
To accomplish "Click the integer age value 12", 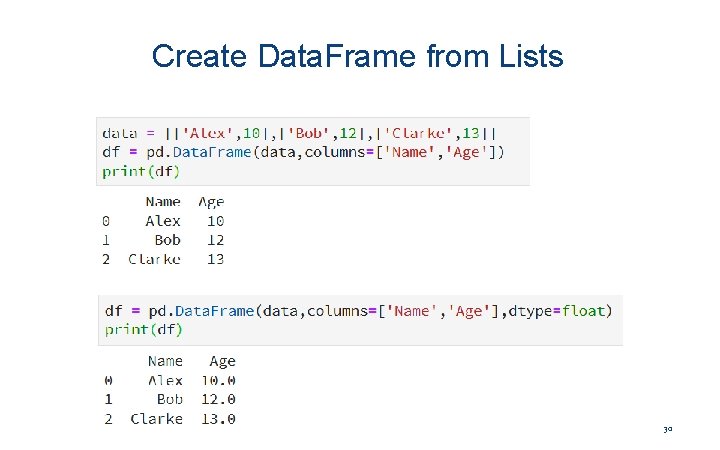I will 215,240.
